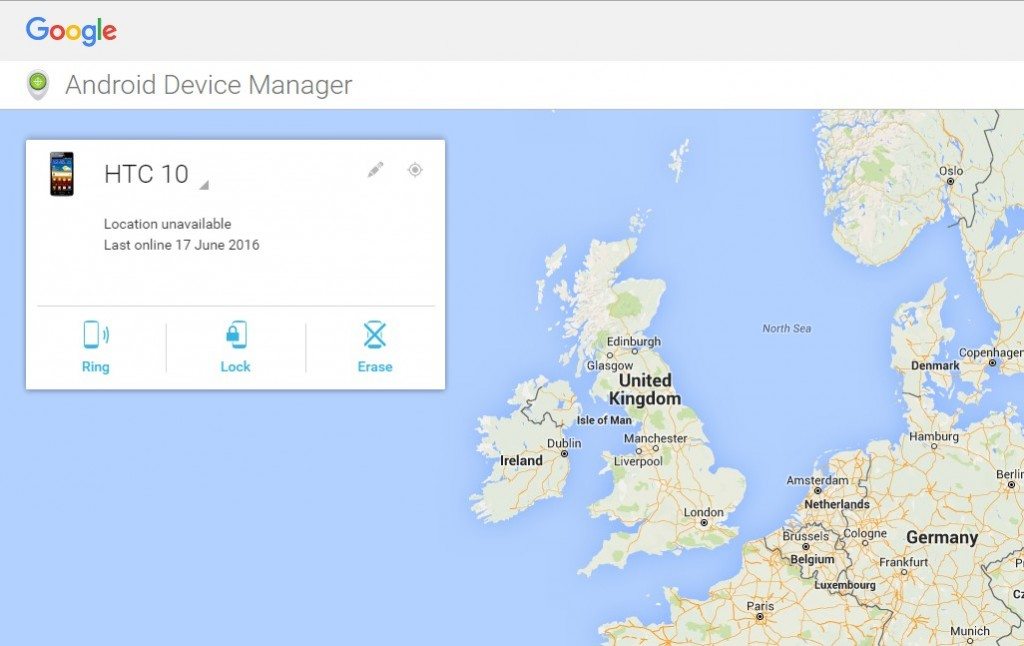This screenshot has width=1024, height=646.
Task: Click the Frankfurt label on map
Action: pos(903,562)
